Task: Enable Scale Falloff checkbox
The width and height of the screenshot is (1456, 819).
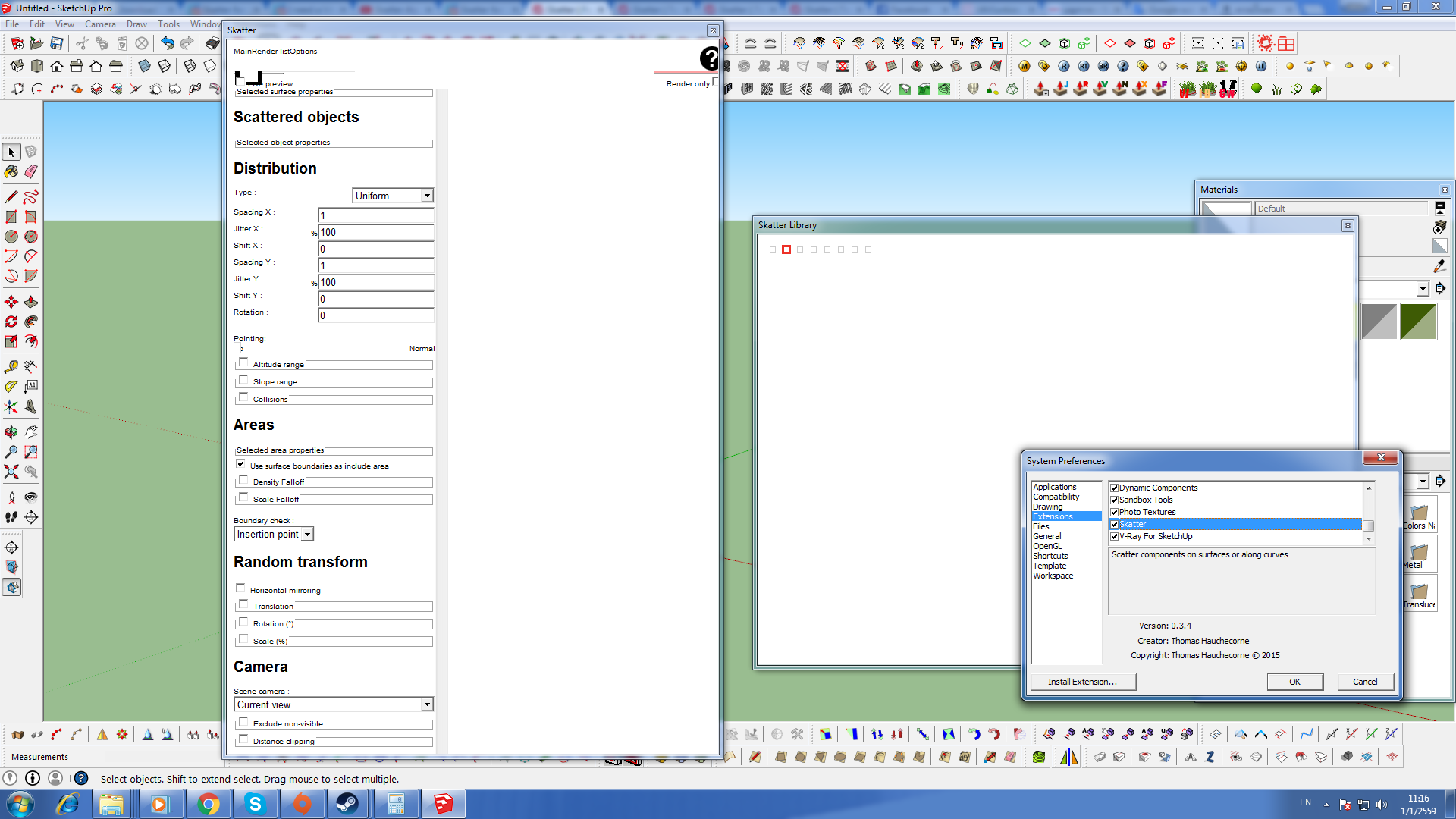Action: (243, 497)
